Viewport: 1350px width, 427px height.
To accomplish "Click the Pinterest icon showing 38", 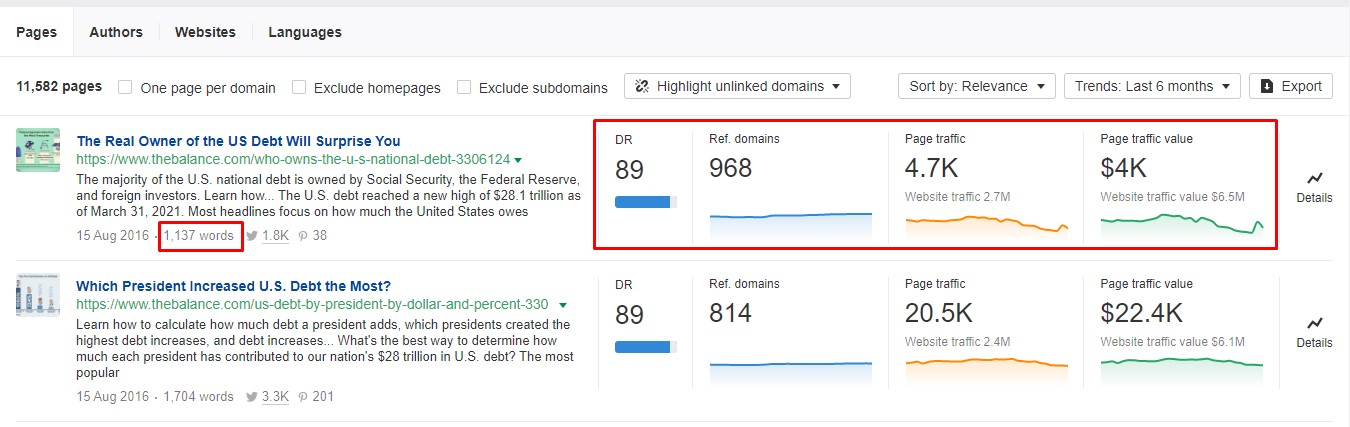I will (303, 236).
